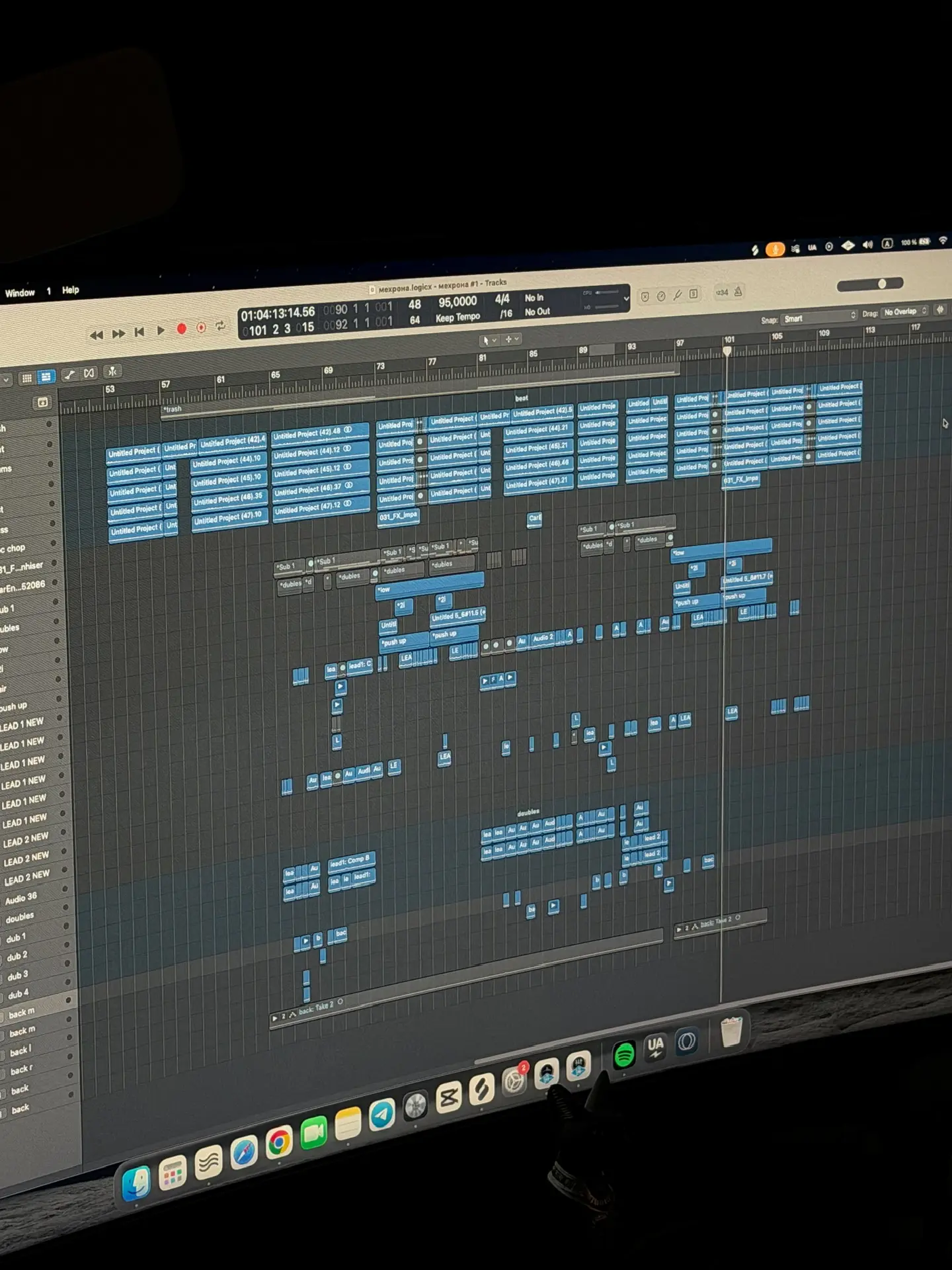Open Spotify from the Dock
The width and height of the screenshot is (952, 1270).
[x=624, y=1054]
